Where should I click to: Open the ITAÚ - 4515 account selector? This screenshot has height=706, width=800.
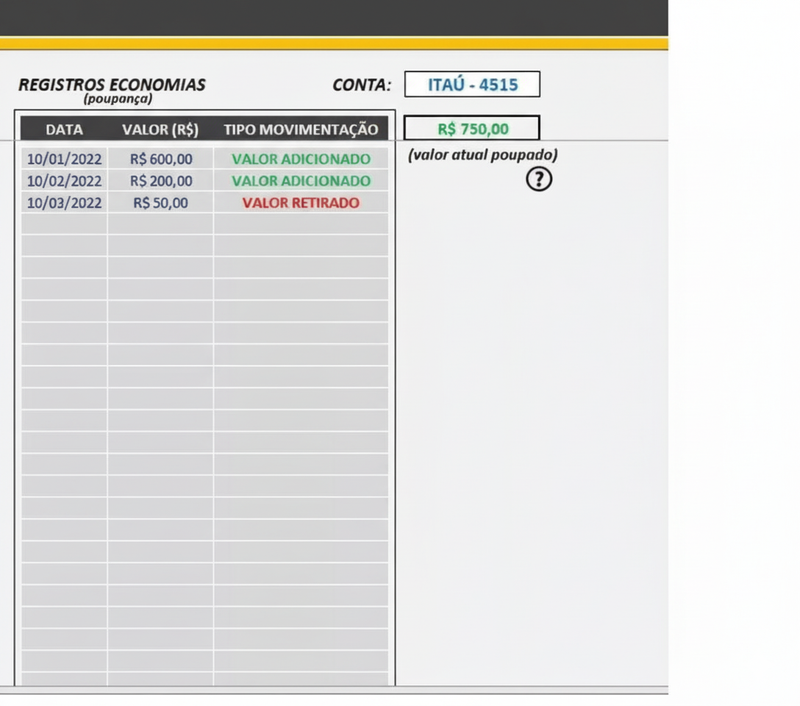pyautogui.click(x=472, y=85)
